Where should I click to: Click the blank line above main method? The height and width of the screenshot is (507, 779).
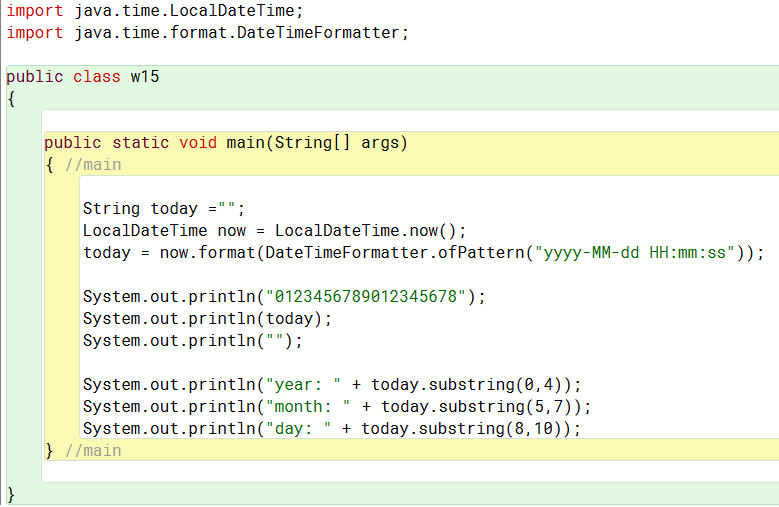coord(410,121)
